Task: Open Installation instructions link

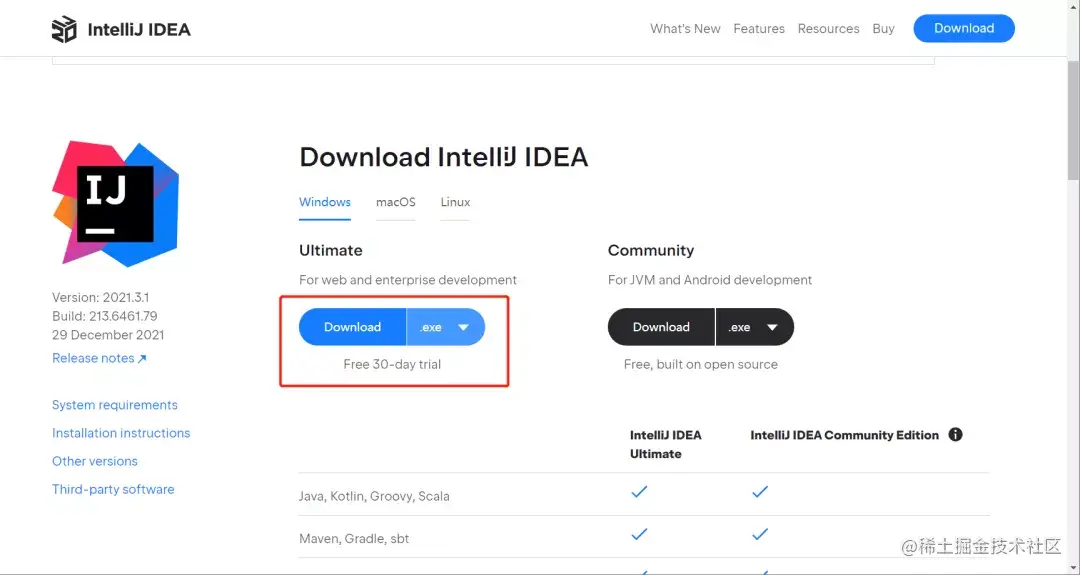Action: (121, 433)
